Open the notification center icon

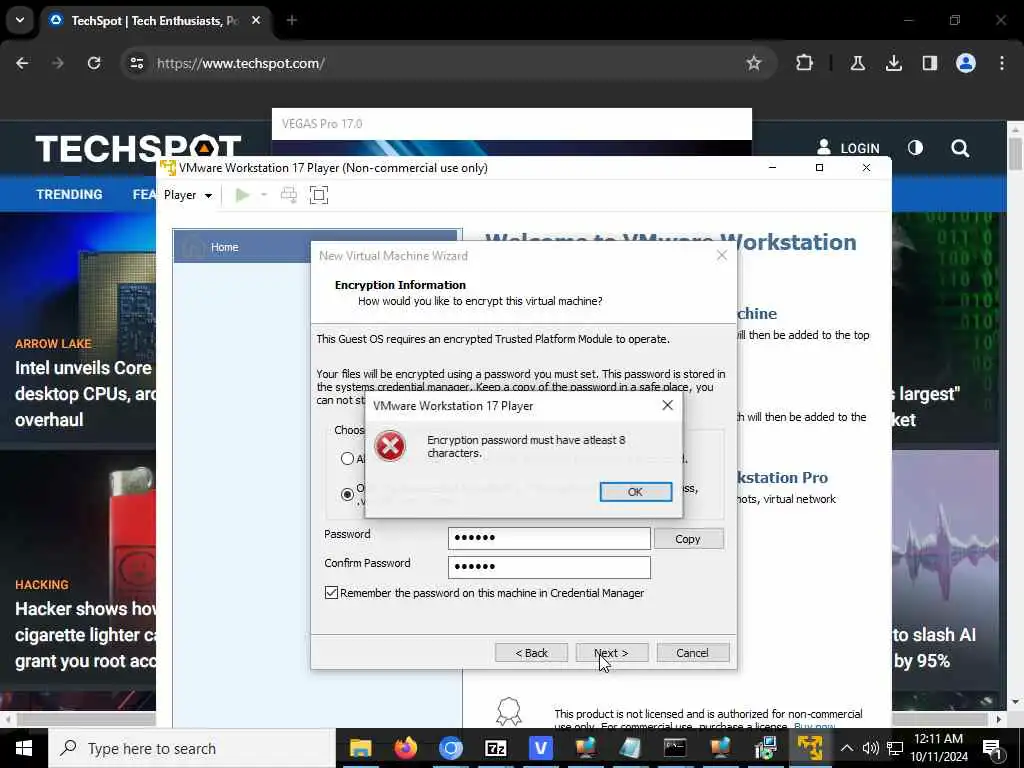point(993,749)
